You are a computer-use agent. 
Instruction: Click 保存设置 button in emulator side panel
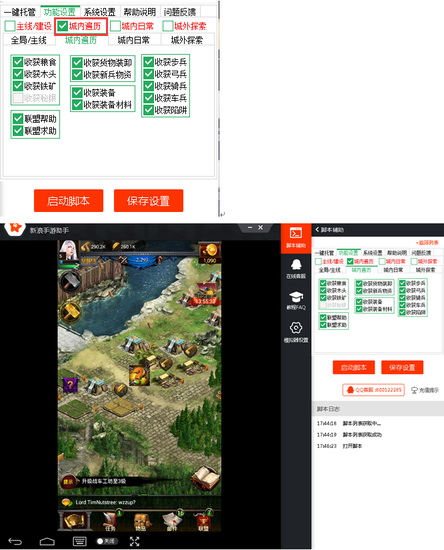[402, 367]
